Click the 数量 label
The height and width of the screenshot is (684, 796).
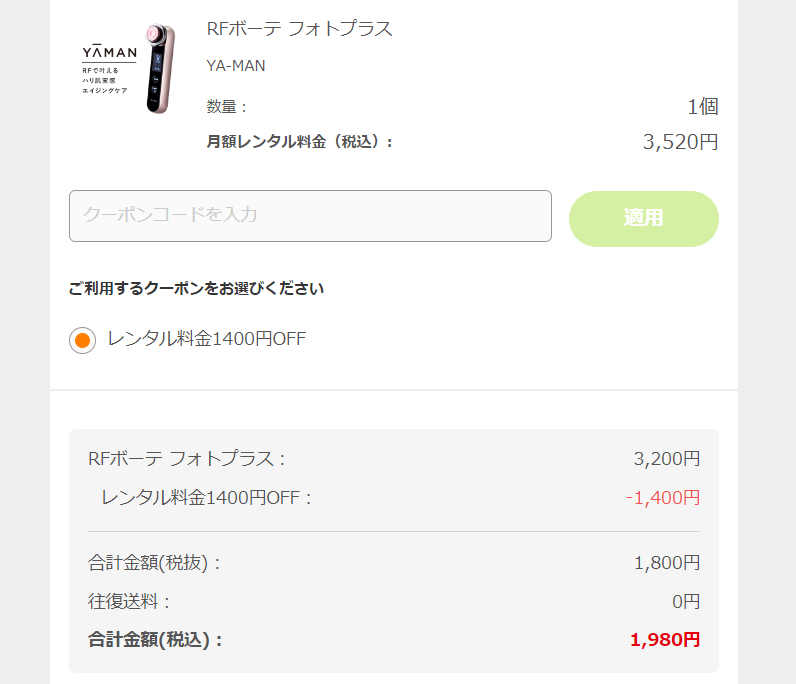click(x=227, y=107)
